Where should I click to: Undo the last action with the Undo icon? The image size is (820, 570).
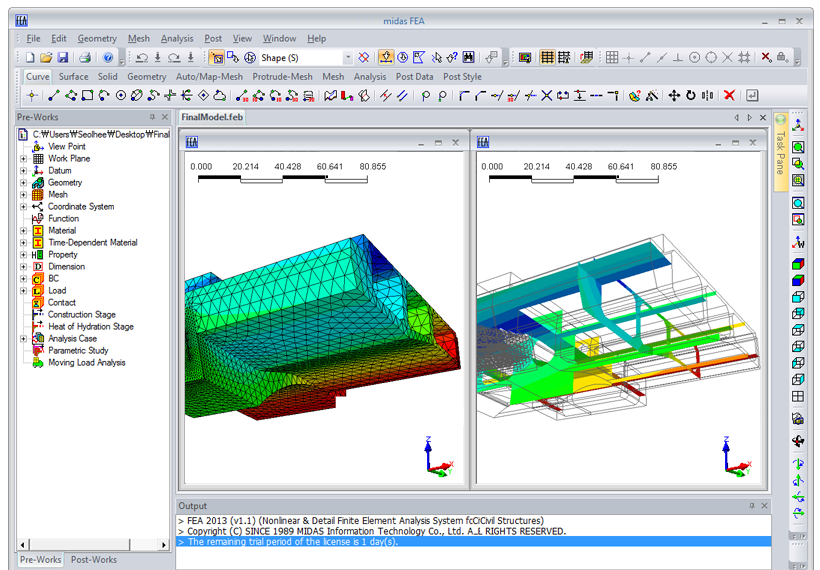pyautogui.click(x=141, y=58)
